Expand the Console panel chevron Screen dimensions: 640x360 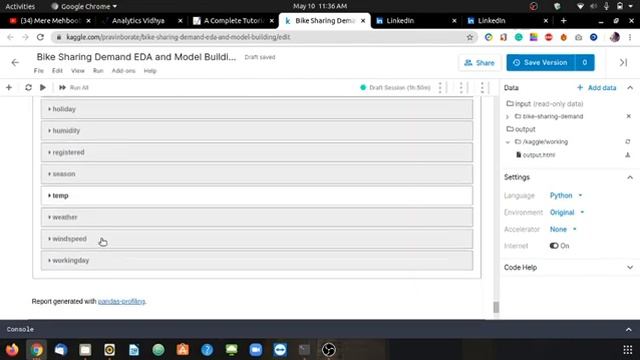(x=629, y=329)
